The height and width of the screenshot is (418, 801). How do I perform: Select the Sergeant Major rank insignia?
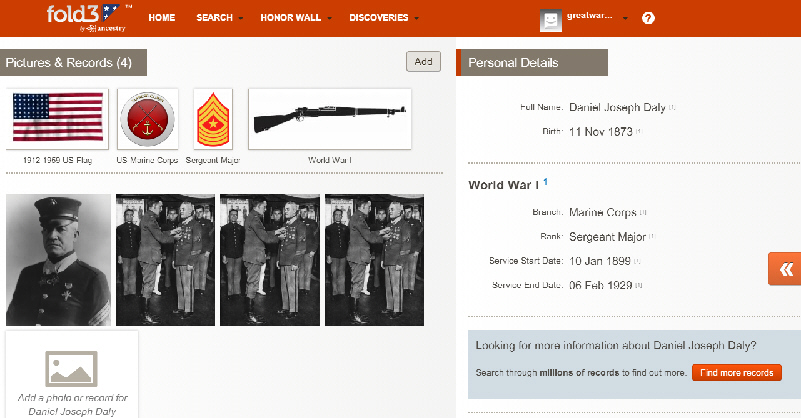coord(212,118)
